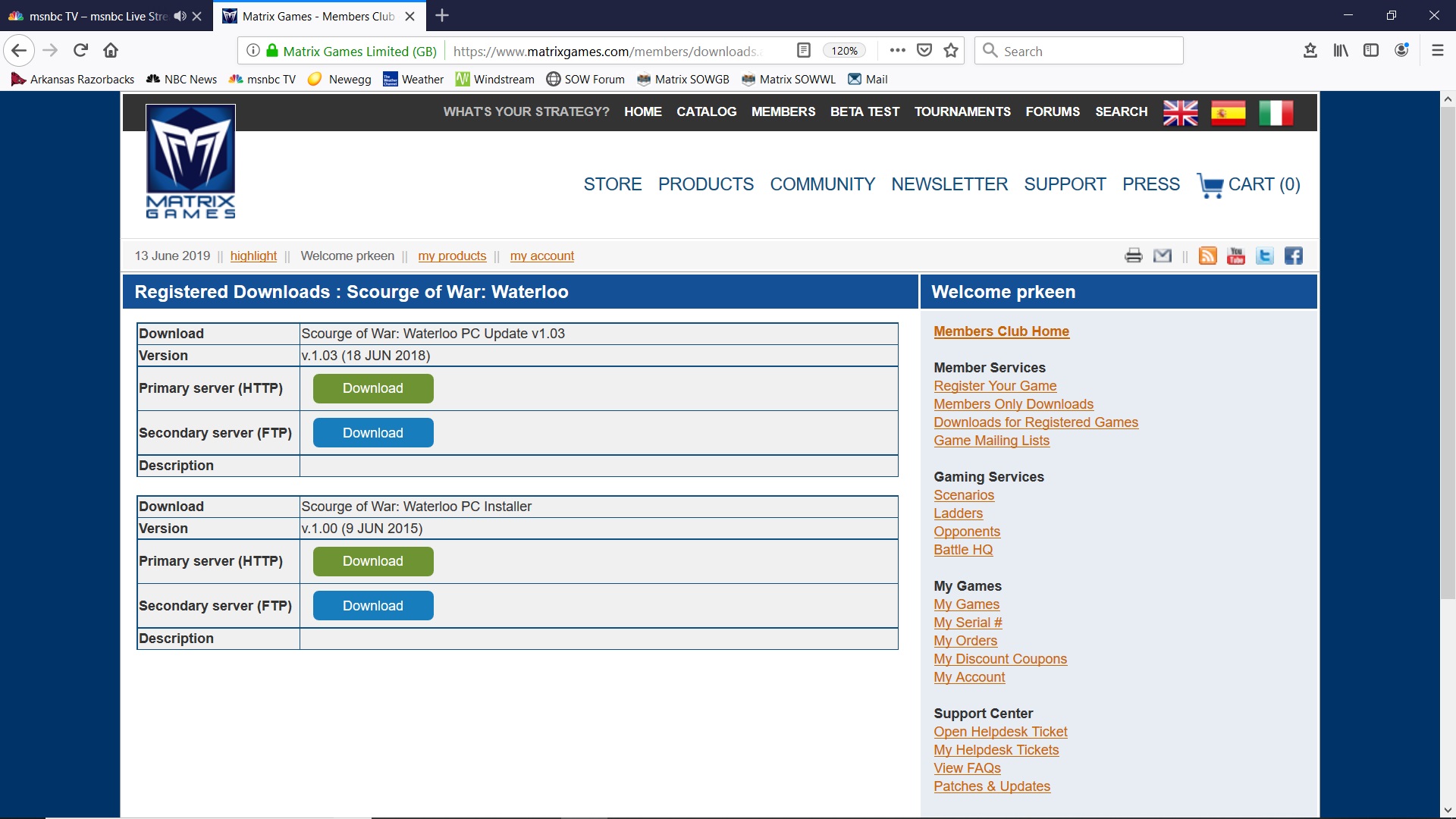Open the TOURNAMENTS menu item

[x=962, y=111]
